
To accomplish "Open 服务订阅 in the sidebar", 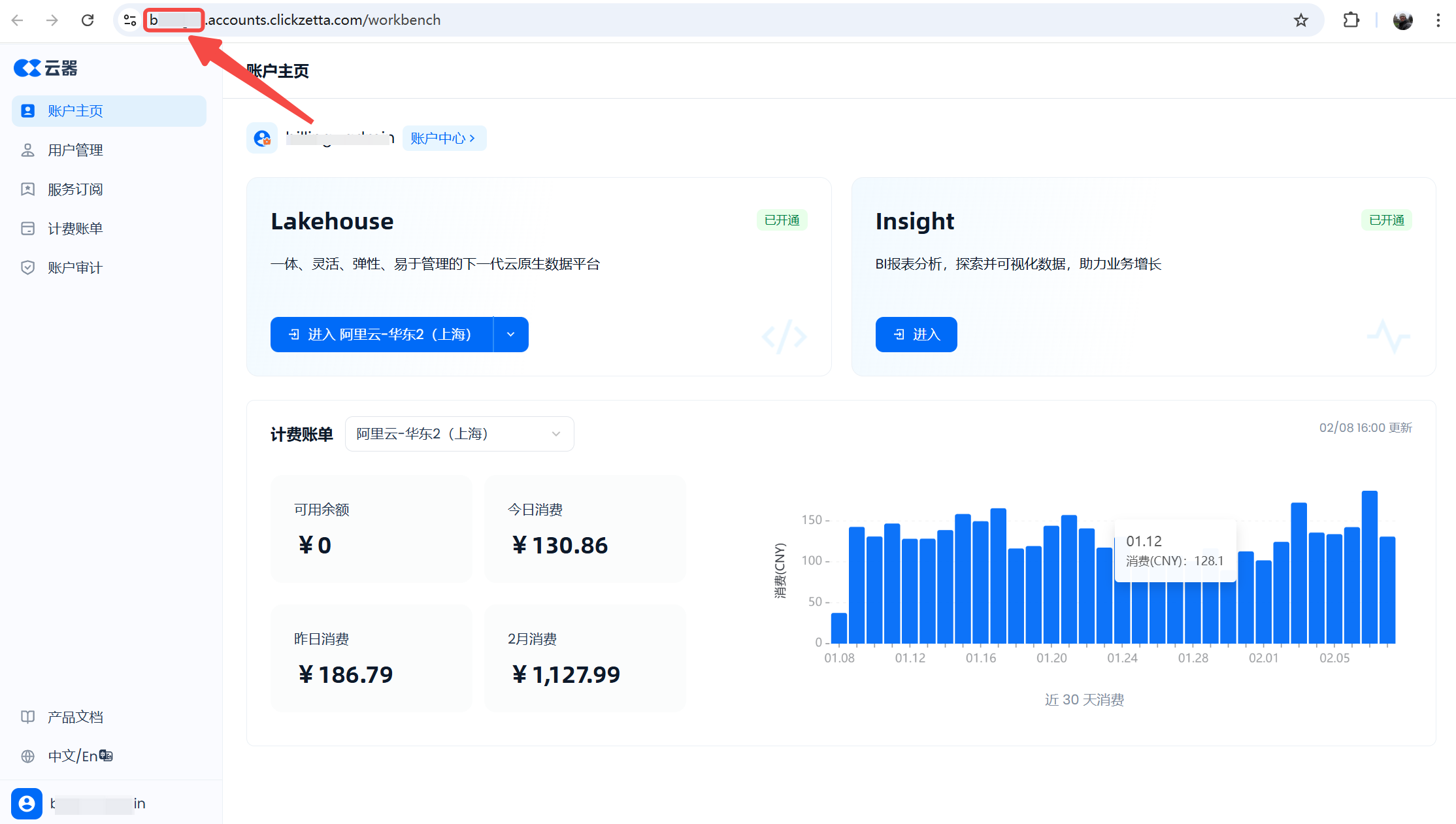I will point(75,190).
